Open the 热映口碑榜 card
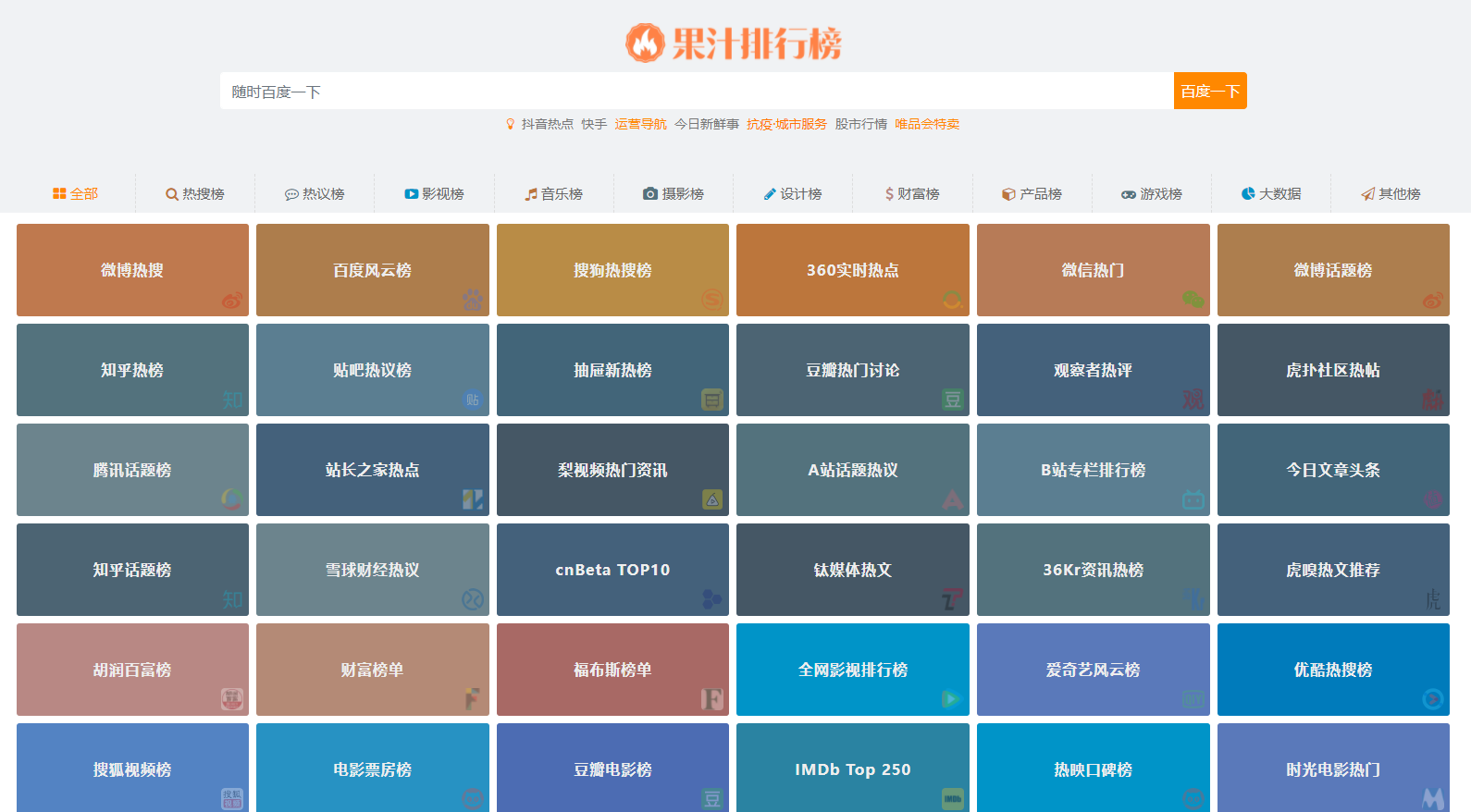This screenshot has width=1471, height=812. [x=1094, y=768]
